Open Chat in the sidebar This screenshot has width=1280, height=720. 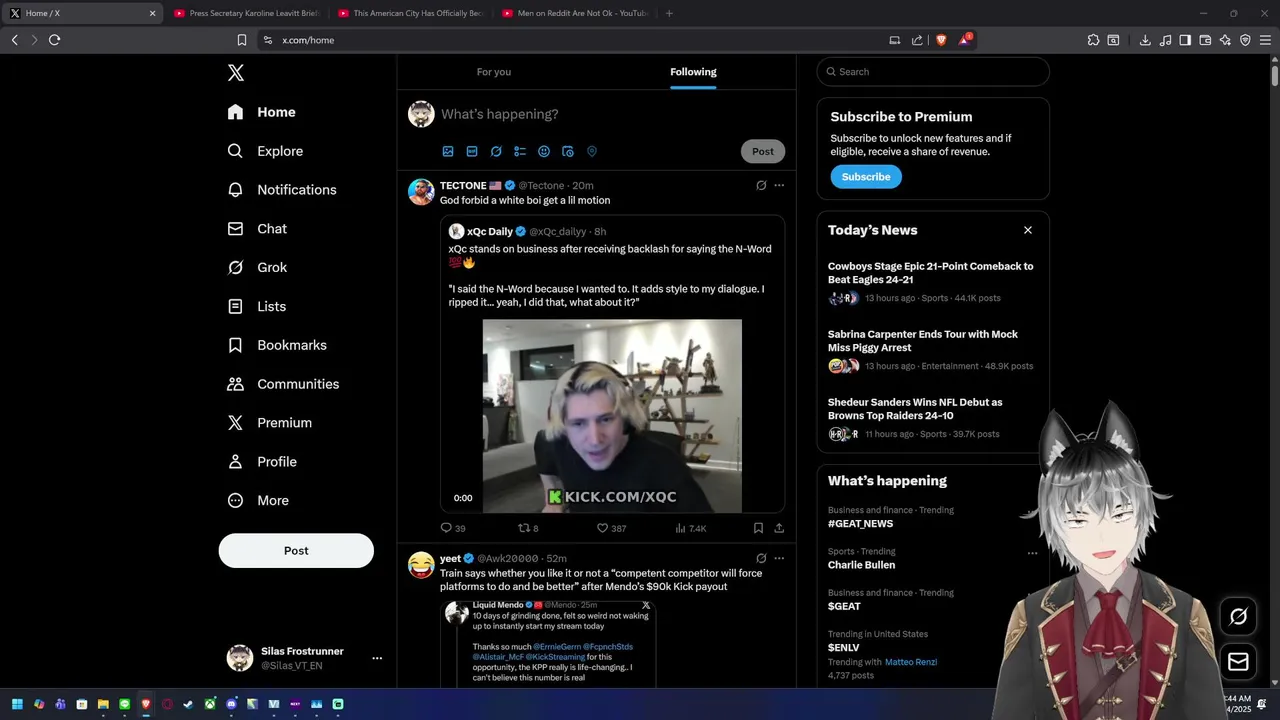257,229
